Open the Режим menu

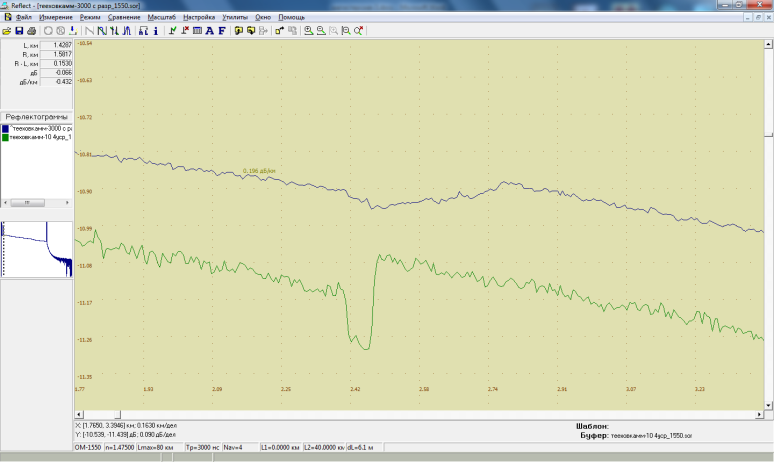point(90,17)
